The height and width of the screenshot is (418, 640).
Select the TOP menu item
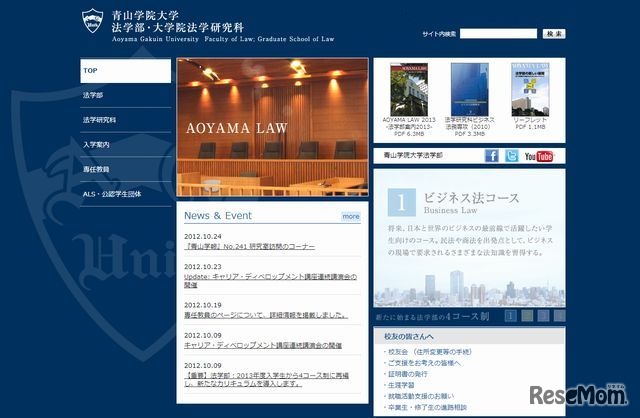(x=125, y=71)
